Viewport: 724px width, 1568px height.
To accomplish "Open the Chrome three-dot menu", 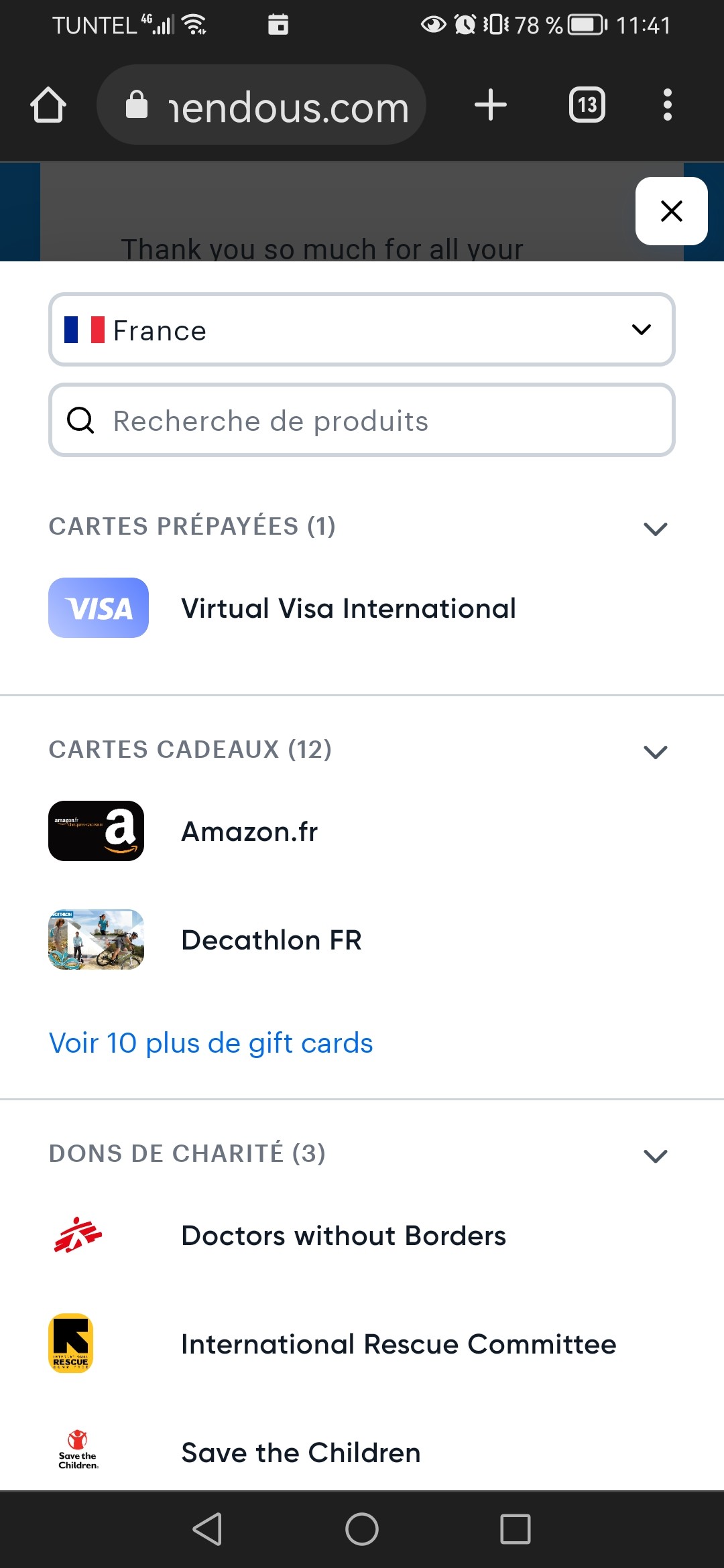I will click(x=667, y=105).
